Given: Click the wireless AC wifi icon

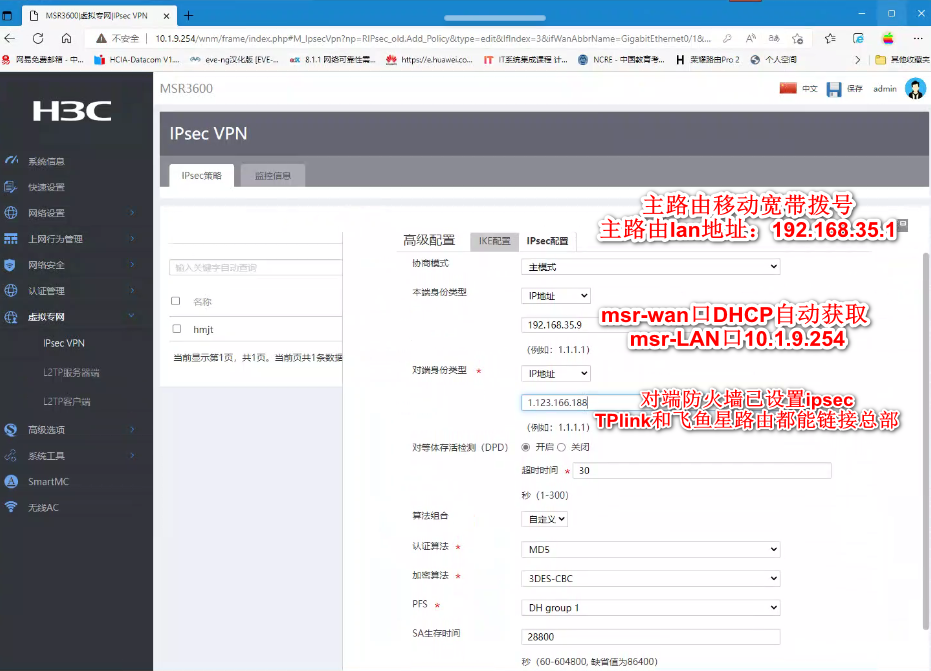Looking at the screenshot, I should click(11, 507).
